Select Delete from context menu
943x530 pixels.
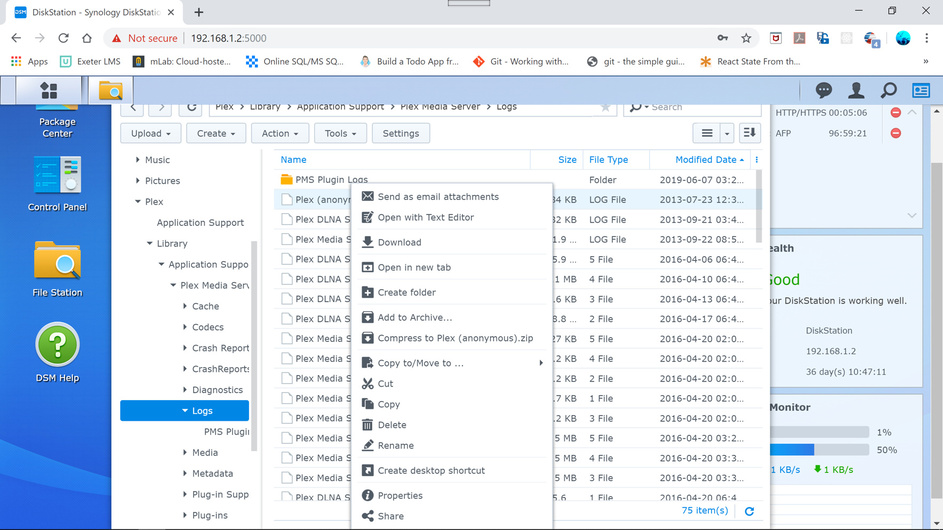point(452,425)
